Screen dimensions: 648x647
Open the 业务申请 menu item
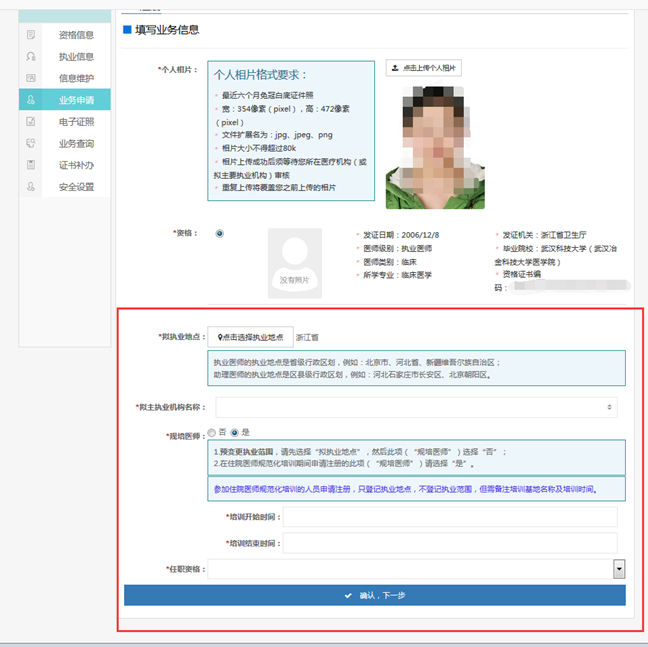(x=76, y=100)
